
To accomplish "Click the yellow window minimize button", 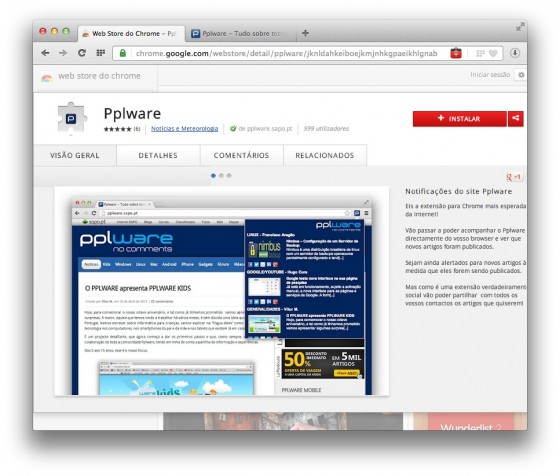I will (x=54, y=31).
